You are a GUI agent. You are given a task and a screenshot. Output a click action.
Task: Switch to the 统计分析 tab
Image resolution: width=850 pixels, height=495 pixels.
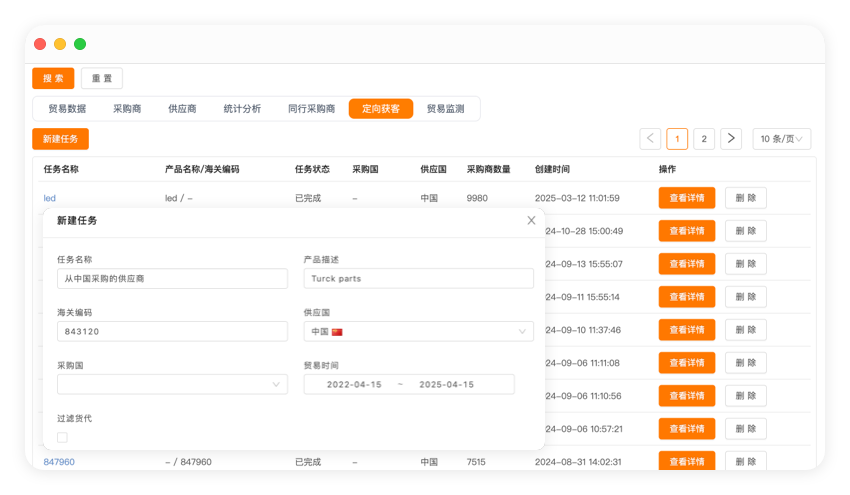[242, 109]
